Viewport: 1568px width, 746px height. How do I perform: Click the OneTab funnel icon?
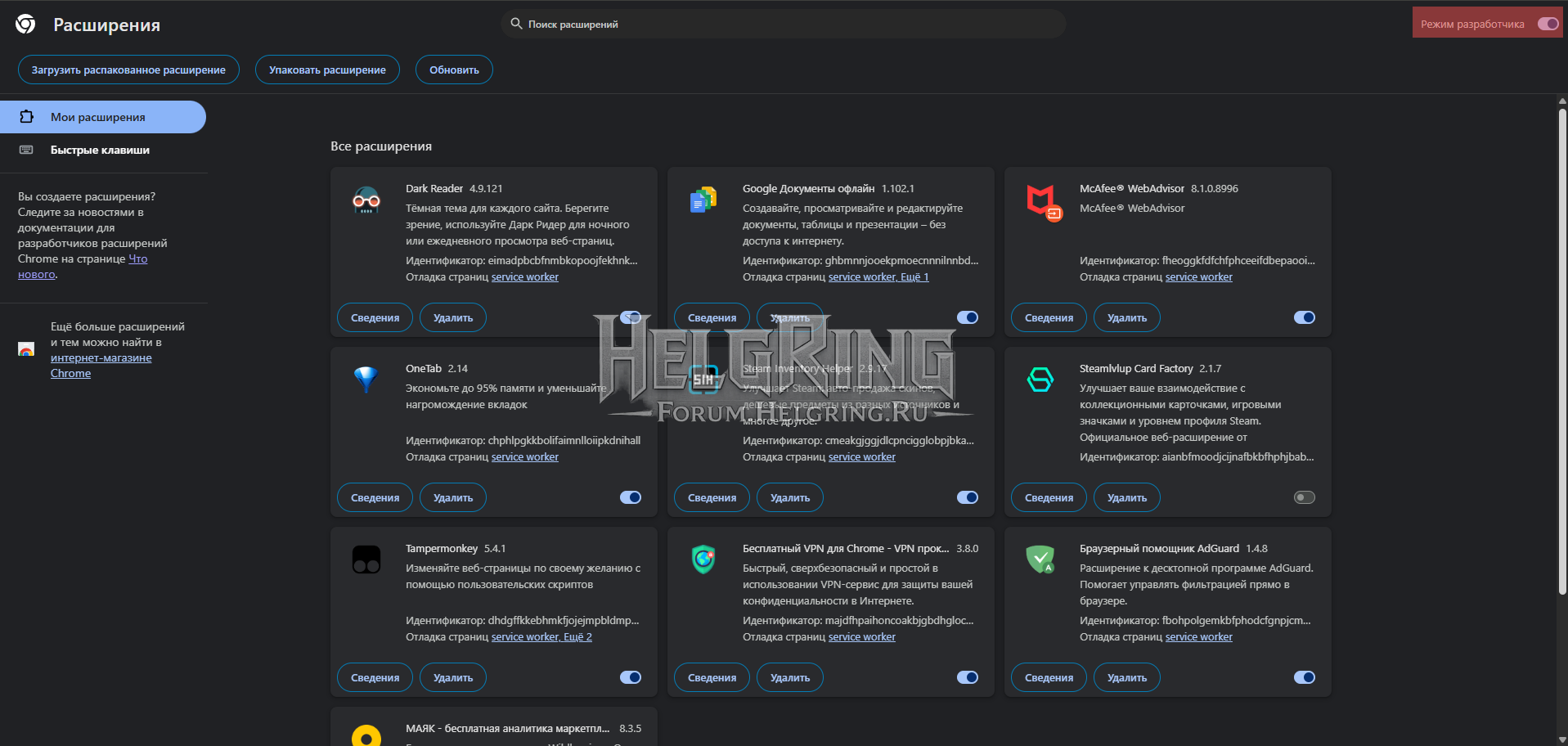click(x=366, y=379)
